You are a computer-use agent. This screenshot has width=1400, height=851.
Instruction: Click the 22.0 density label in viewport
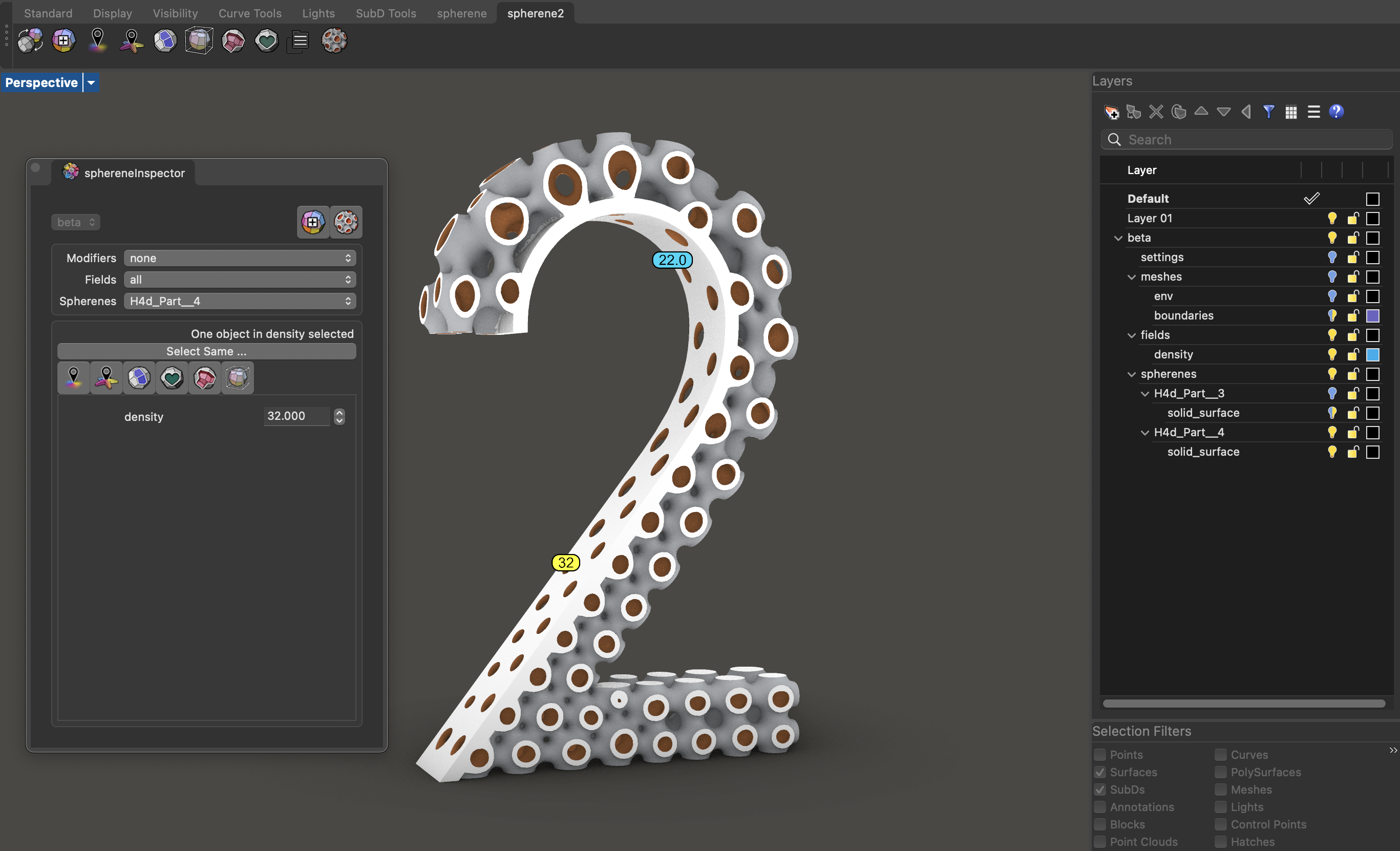point(672,260)
